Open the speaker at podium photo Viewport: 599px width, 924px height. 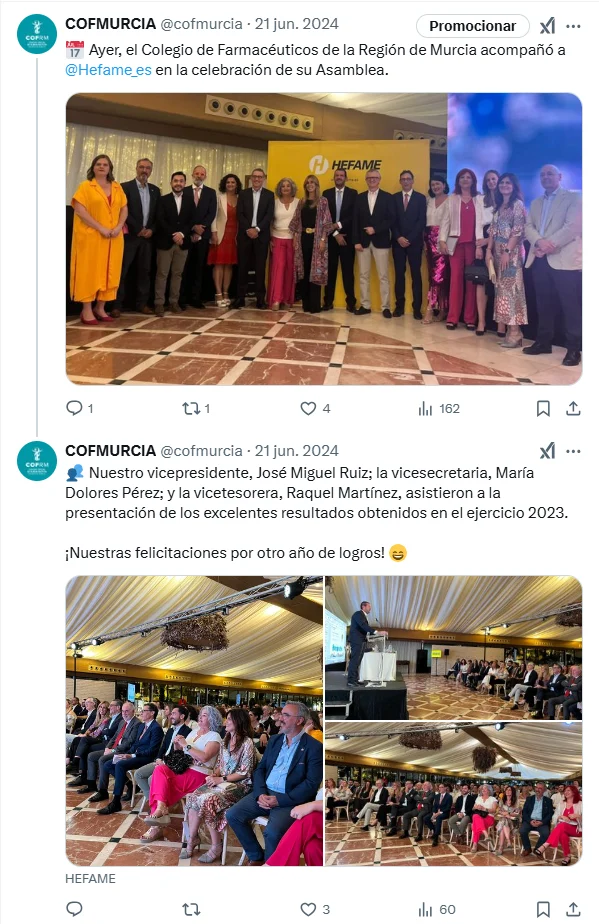(453, 647)
